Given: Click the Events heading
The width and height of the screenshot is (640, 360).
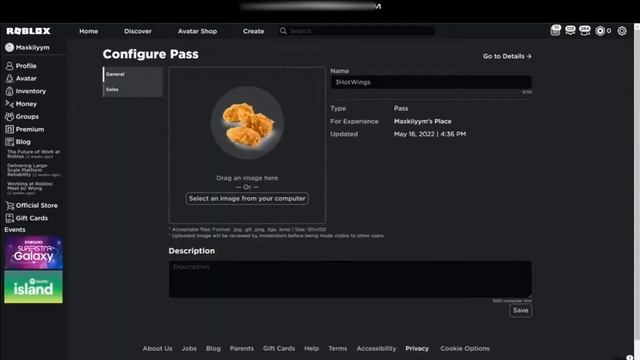Looking at the screenshot, I should tap(15, 230).
